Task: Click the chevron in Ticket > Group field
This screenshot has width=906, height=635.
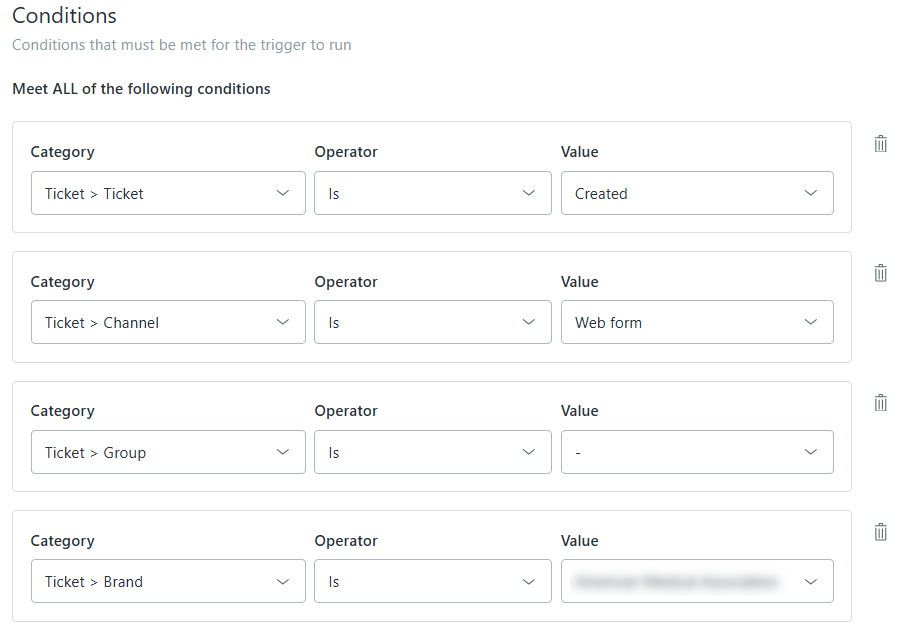Action: pyautogui.click(x=283, y=452)
